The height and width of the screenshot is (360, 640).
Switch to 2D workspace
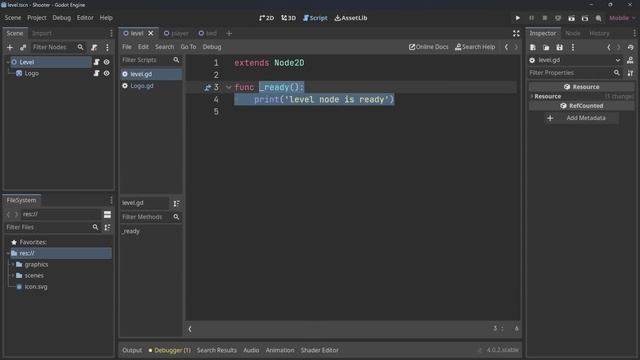pos(267,18)
